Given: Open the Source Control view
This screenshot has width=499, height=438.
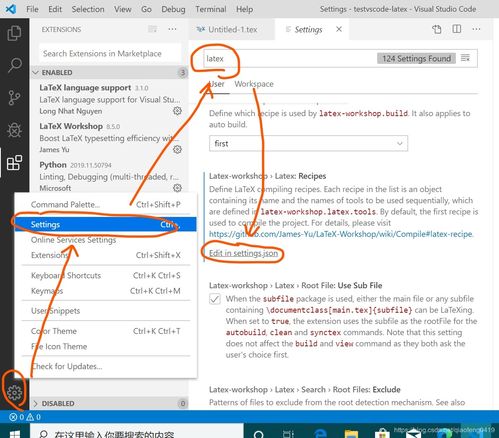Looking at the screenshot, I should tap(14, 97).
